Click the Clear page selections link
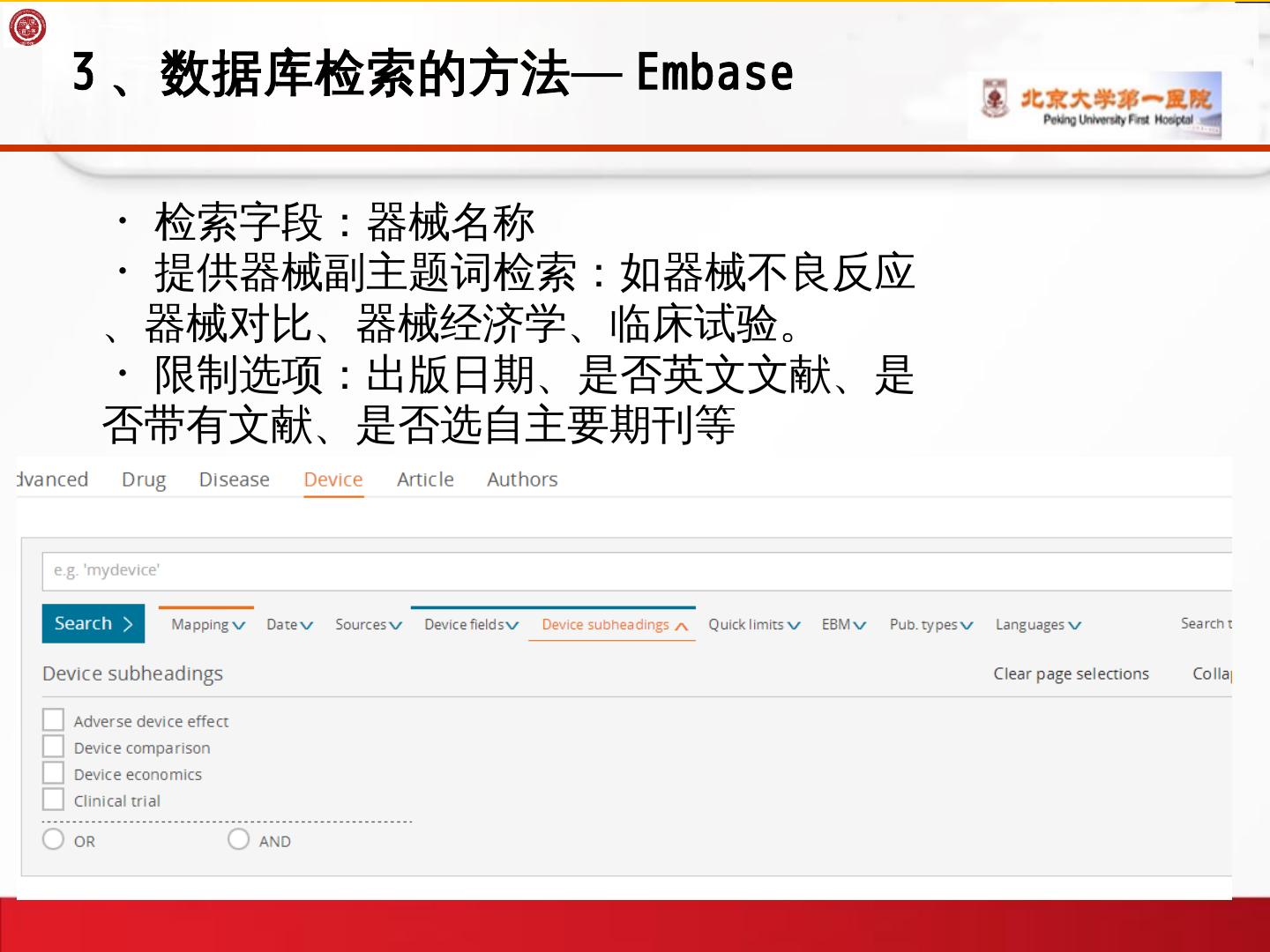 [1072, 674]
